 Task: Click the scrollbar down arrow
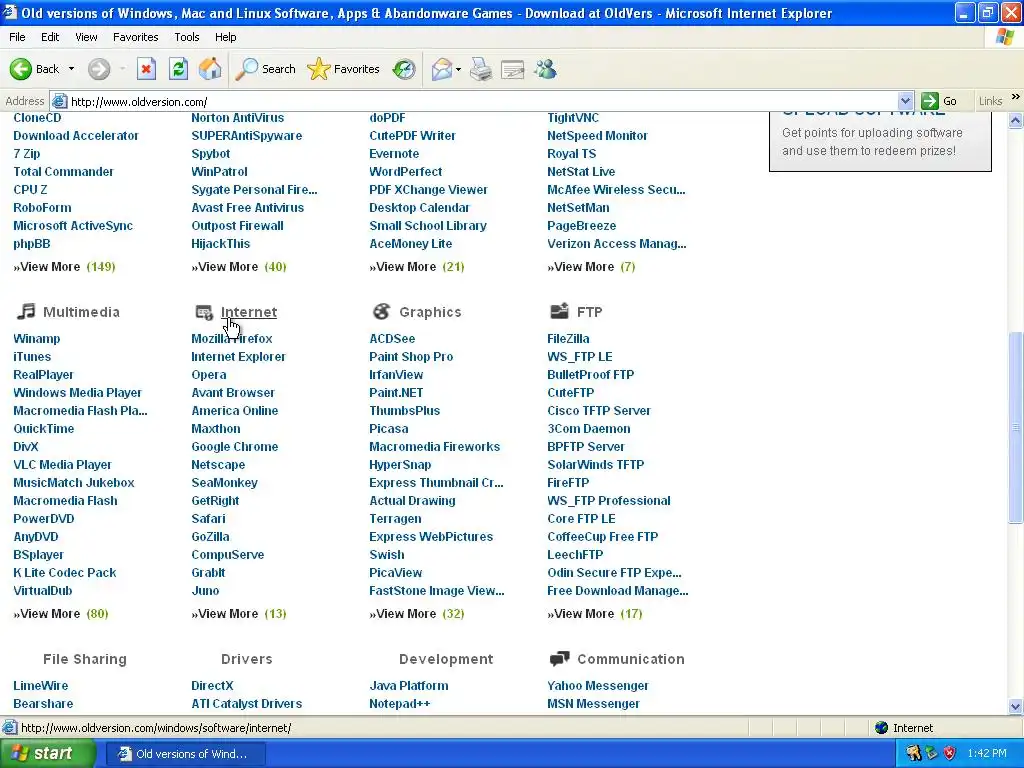pos(1015,706)
